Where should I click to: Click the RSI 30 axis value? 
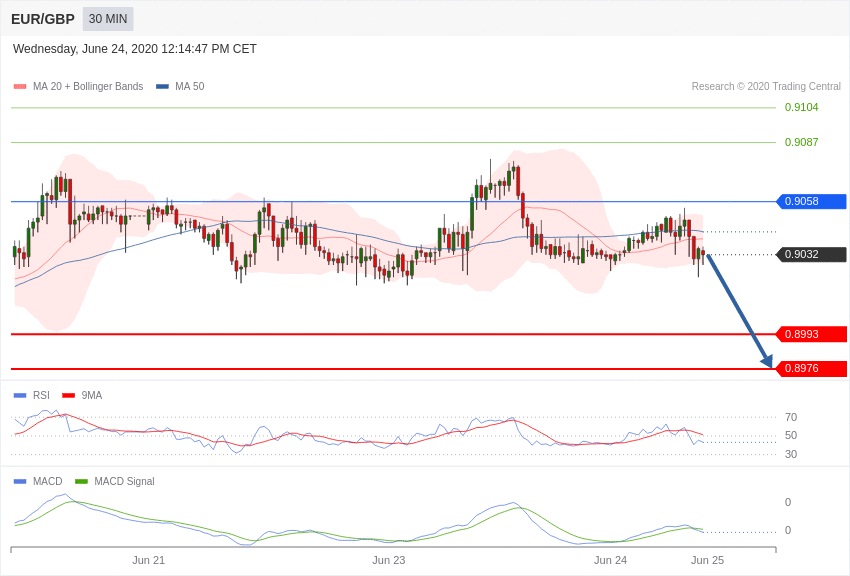790,454
